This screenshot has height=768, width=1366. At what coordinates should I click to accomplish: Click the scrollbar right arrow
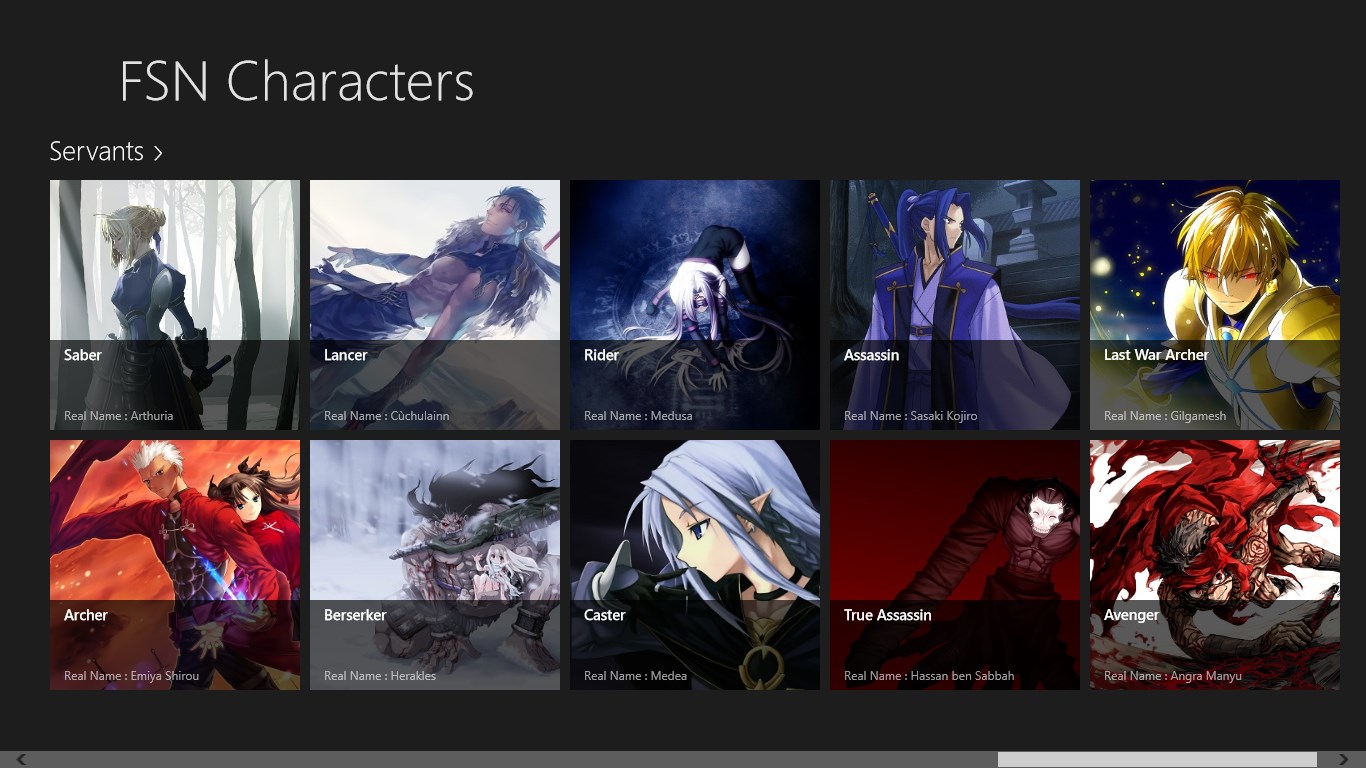(x=1343, y=760)
